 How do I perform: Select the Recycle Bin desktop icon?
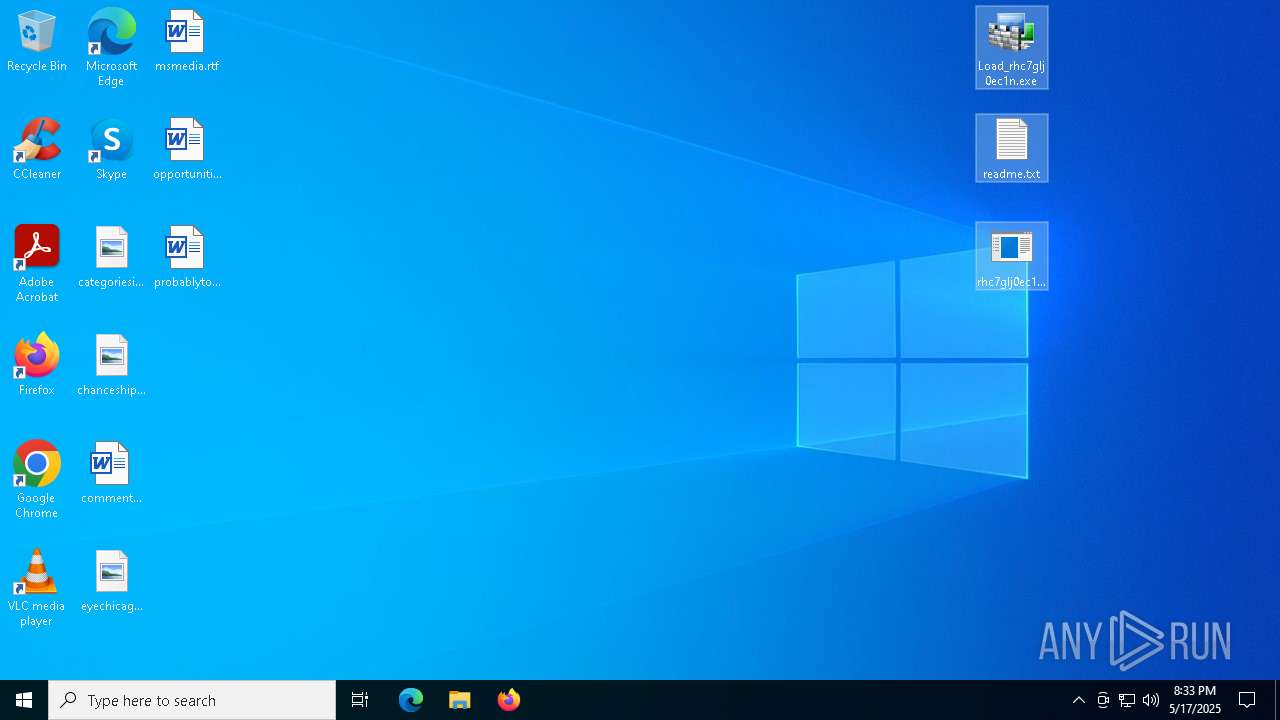click(x=37, y=42)
